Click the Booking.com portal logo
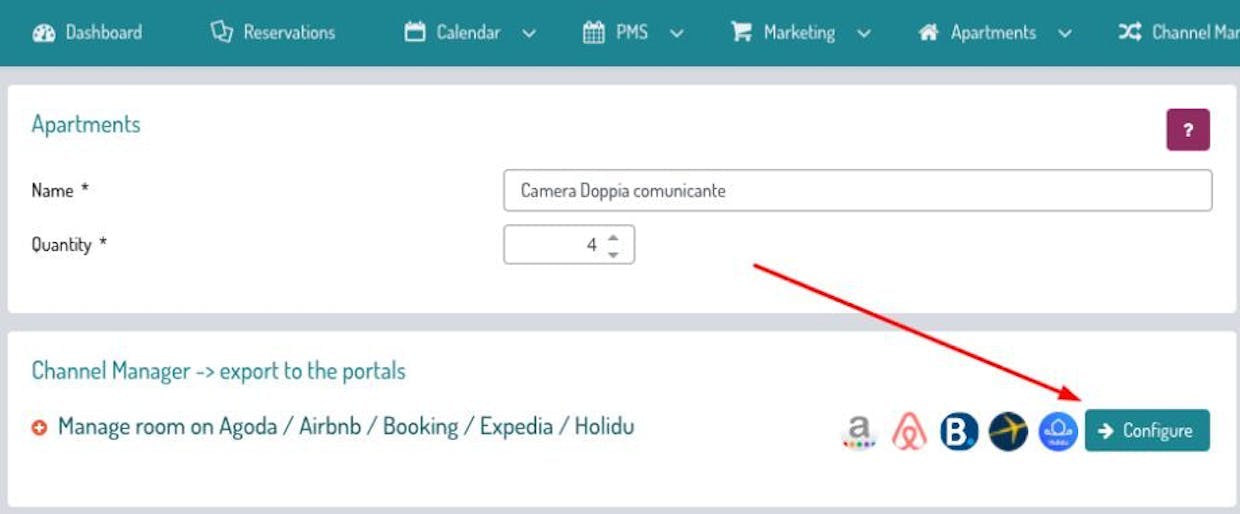Image resolution: width=1240 pixels, height=514 pixels. [x=958, y=431]
